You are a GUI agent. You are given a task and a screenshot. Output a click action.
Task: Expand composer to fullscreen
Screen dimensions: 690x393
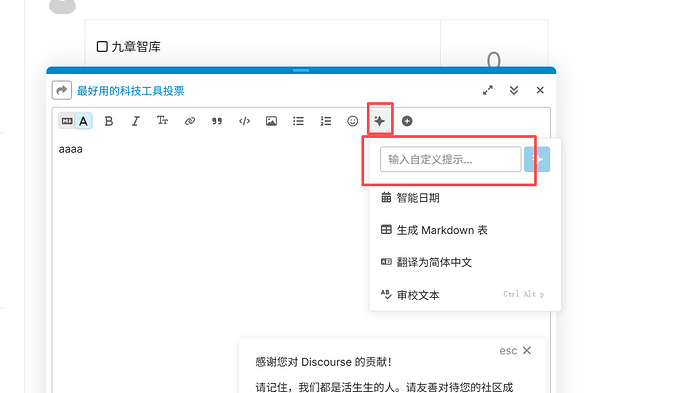tap(488, 90)
